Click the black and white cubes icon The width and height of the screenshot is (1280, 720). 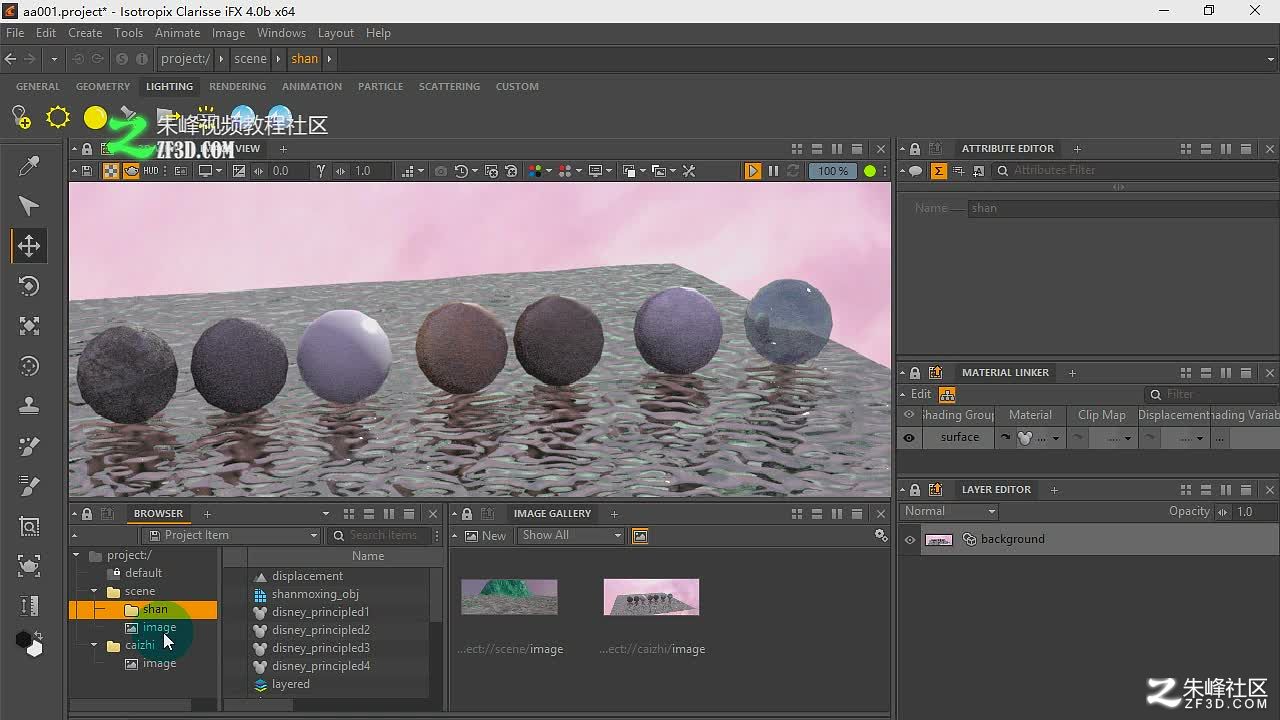pos(29,643)
